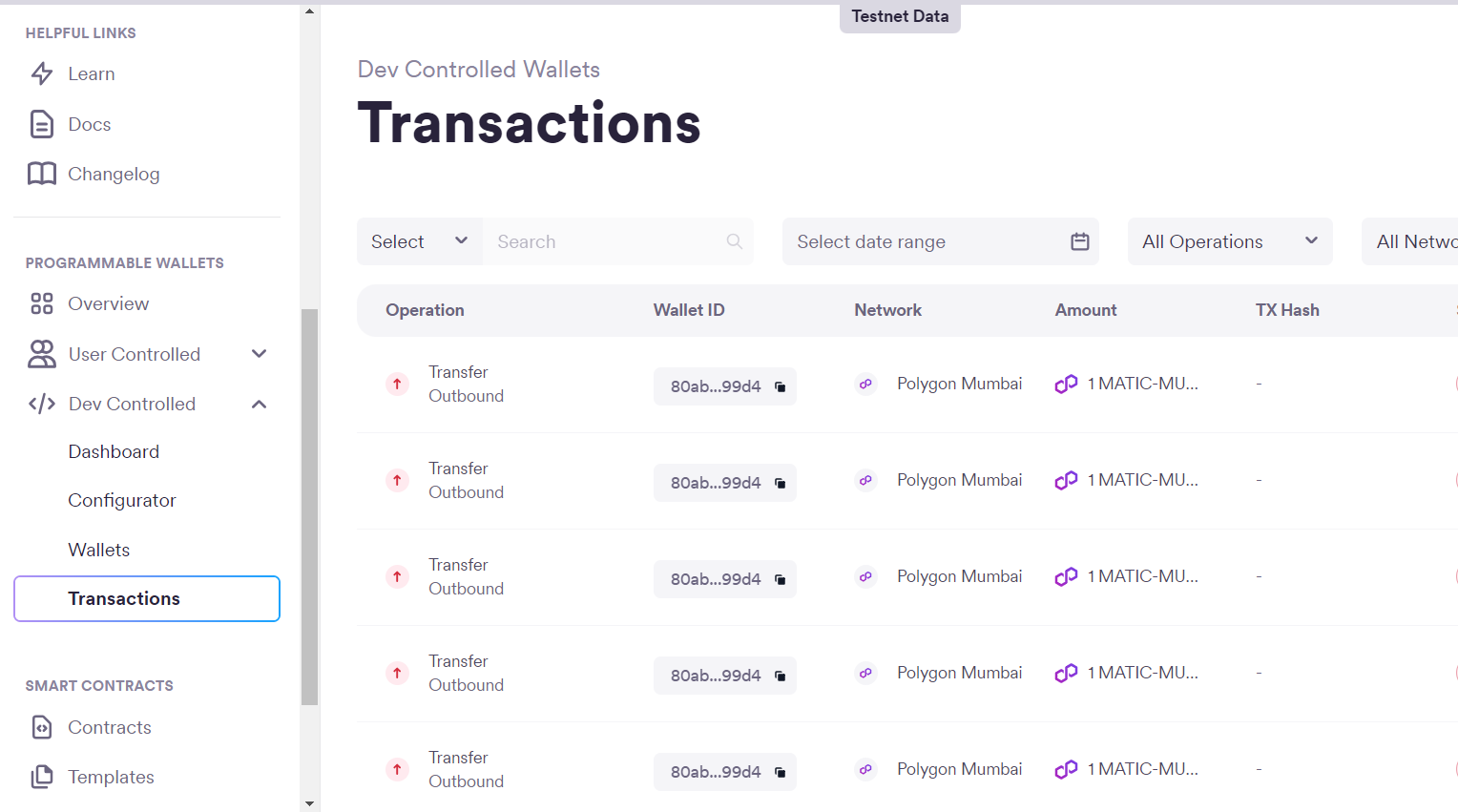Open the All Operations dropdown
Screen dimensions: 1458x812
point(1230,241)
